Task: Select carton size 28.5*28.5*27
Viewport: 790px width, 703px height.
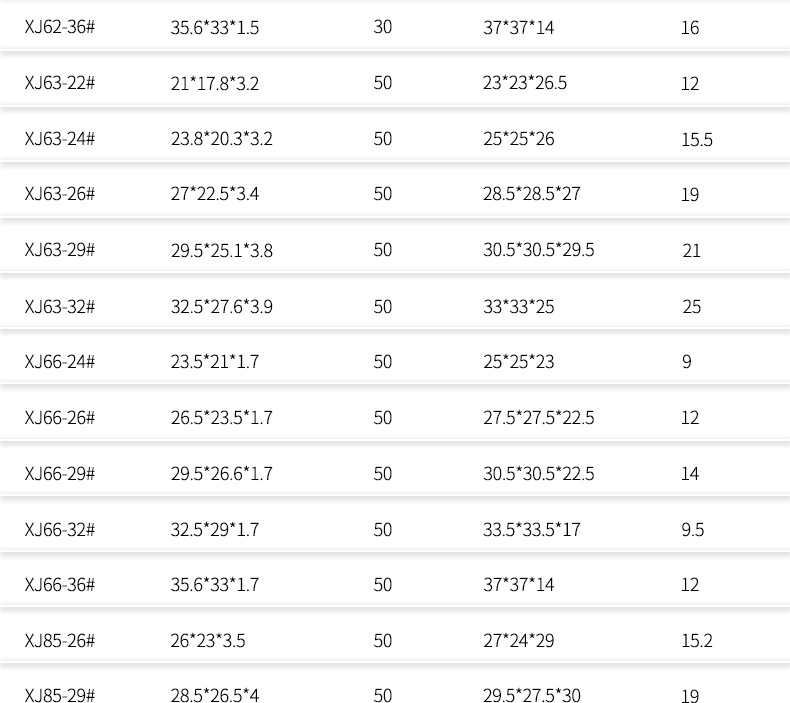Action: point(531,195)
